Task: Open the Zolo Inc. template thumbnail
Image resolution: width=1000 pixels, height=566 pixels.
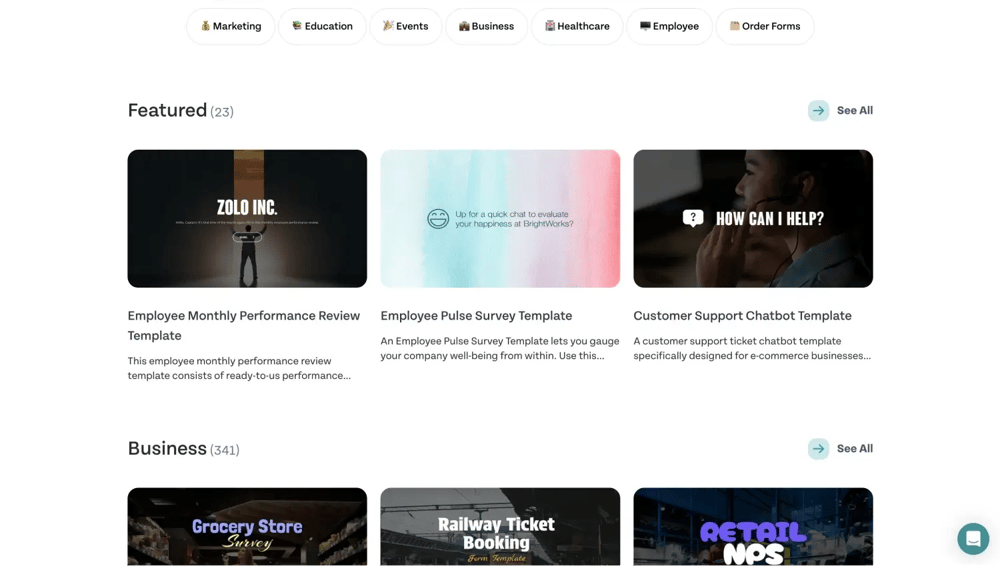Action: click(247, 218)
